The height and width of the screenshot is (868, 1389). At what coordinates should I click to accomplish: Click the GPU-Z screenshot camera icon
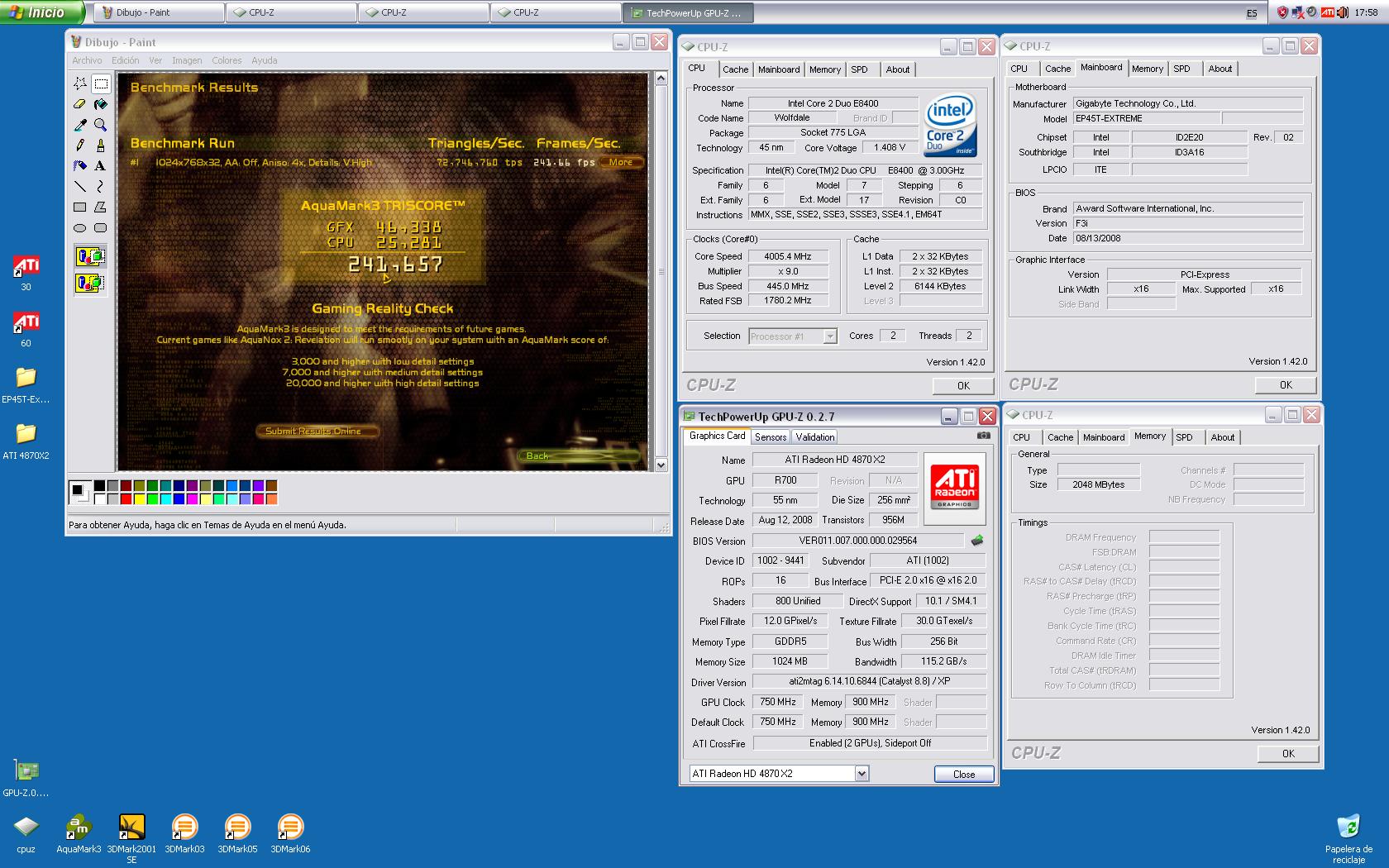pos(983,436)
